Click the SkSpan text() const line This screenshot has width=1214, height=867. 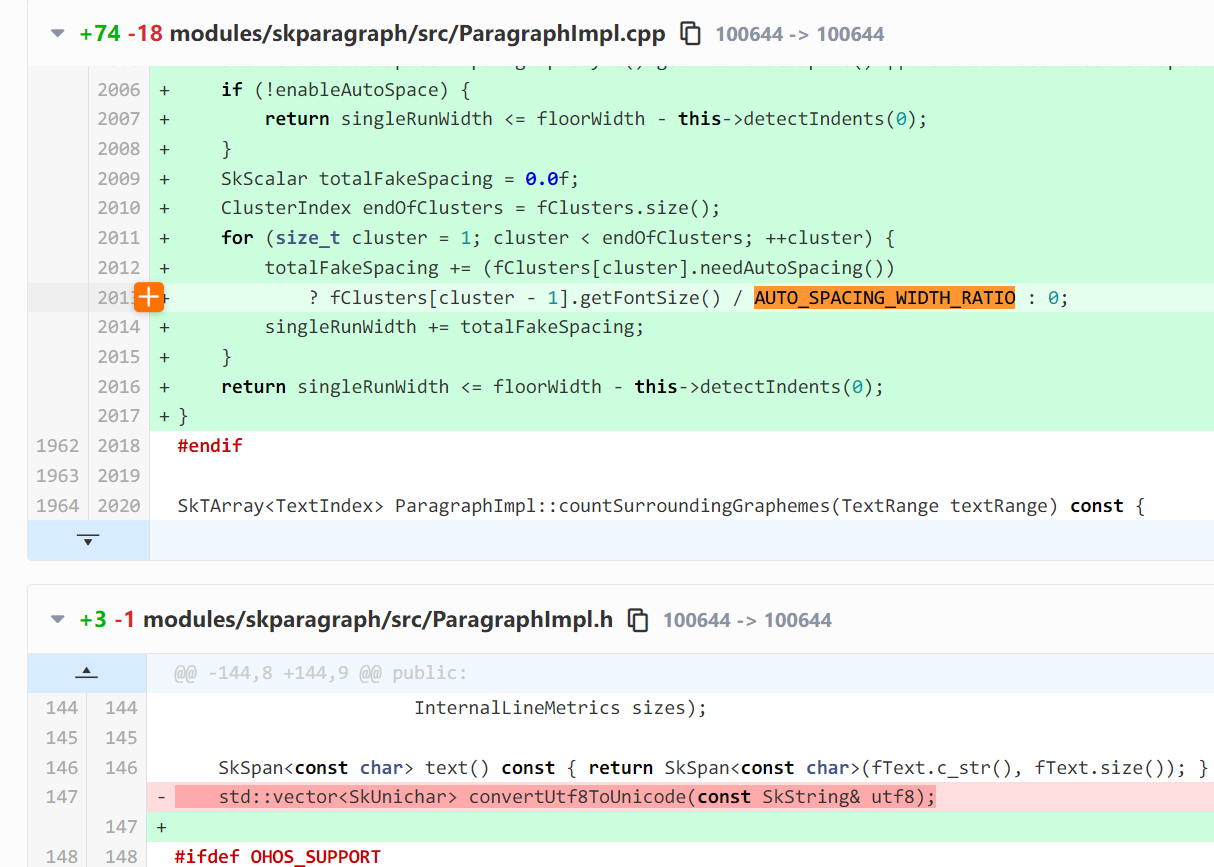(x=713, y=768)
